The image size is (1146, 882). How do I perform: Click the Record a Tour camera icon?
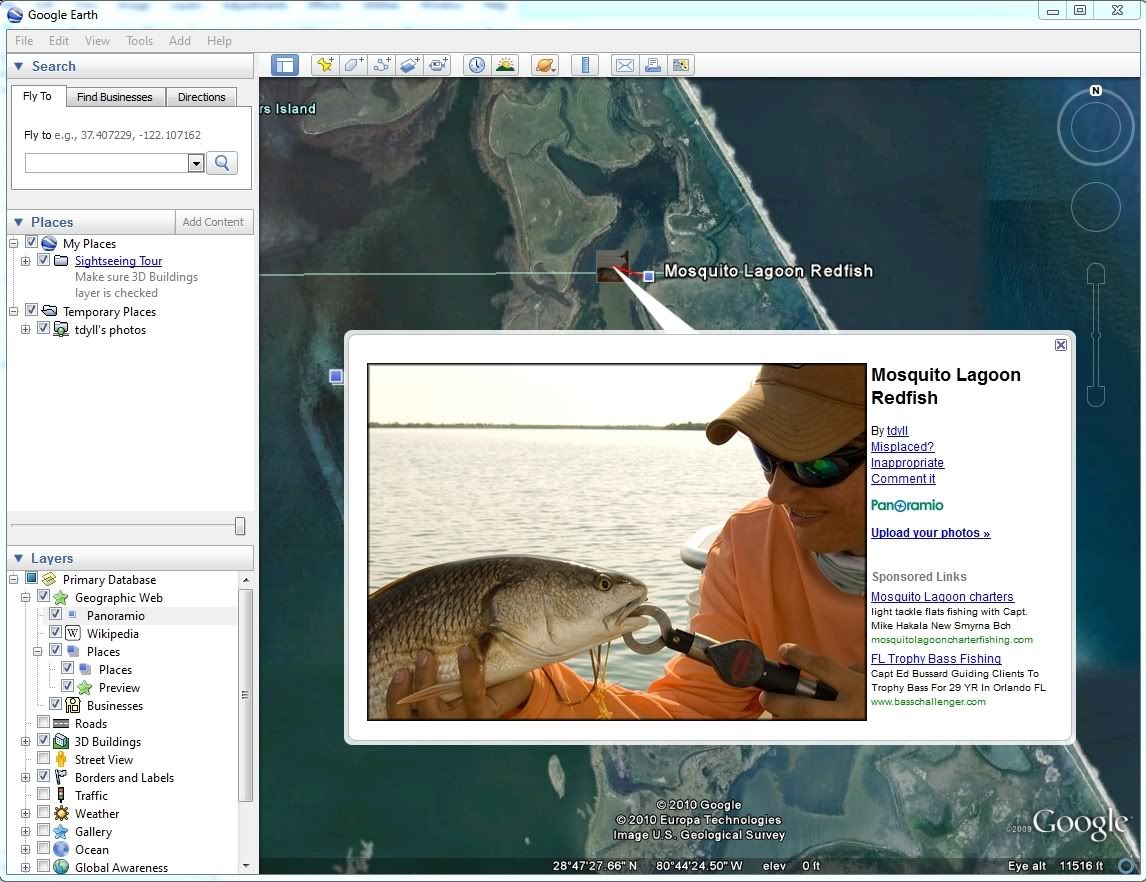[x=439, y=65]
